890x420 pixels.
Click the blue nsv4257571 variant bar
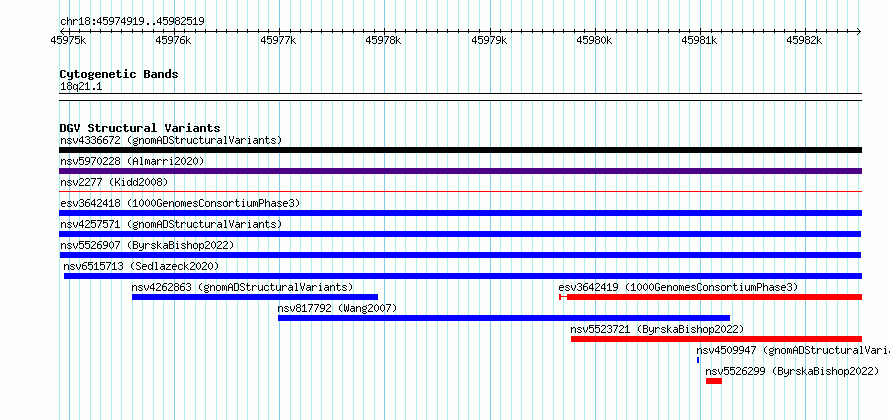click(460, 234)
